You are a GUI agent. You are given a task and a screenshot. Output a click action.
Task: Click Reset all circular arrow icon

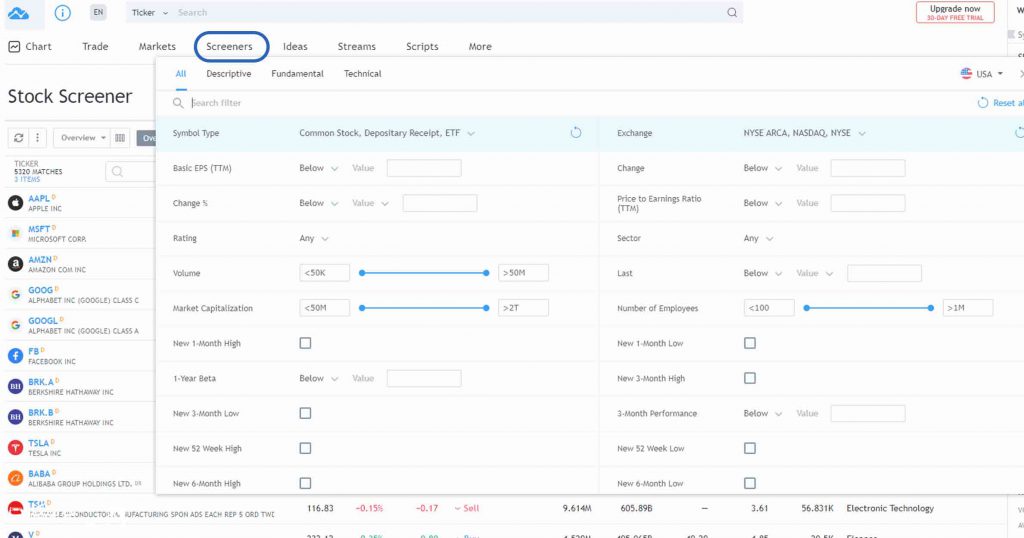(x=982, y=103)
